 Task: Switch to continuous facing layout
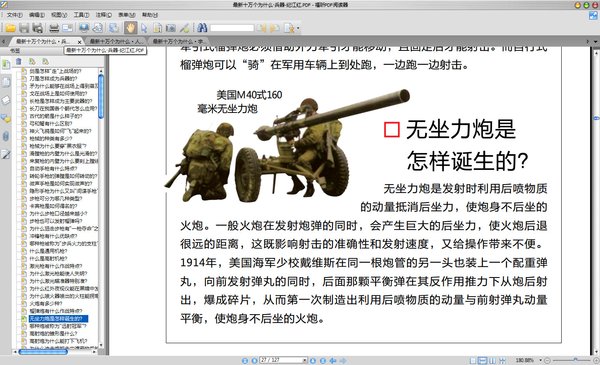point(502,360)
